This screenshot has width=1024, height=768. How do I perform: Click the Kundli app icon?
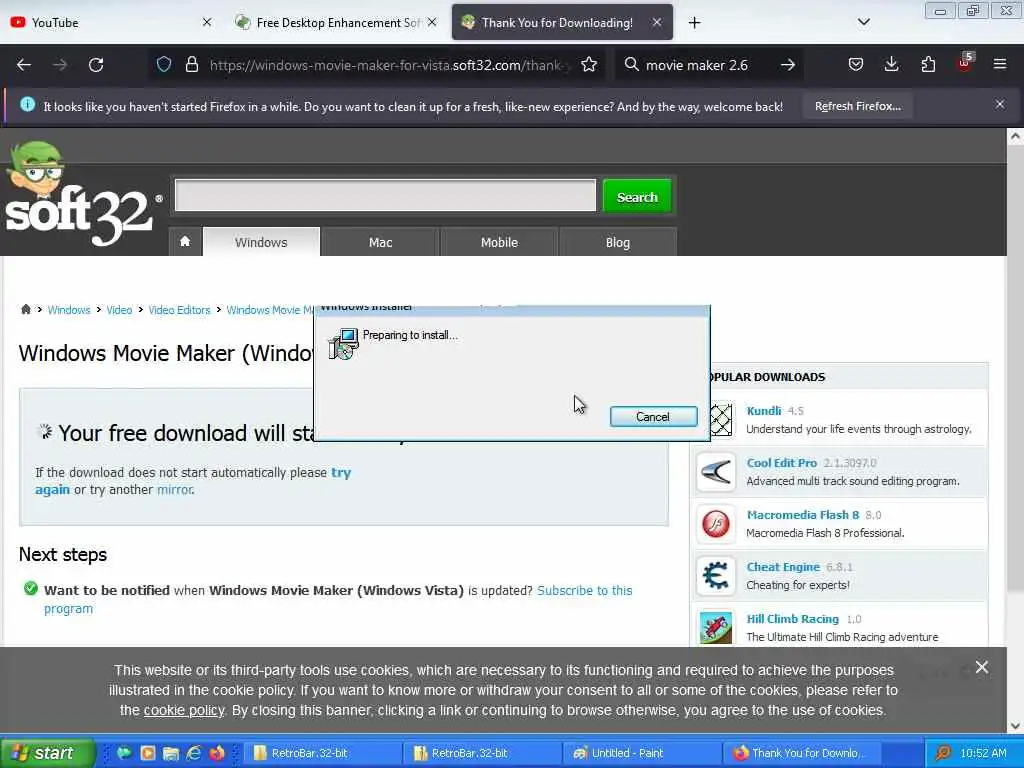[x=720, y=419]
